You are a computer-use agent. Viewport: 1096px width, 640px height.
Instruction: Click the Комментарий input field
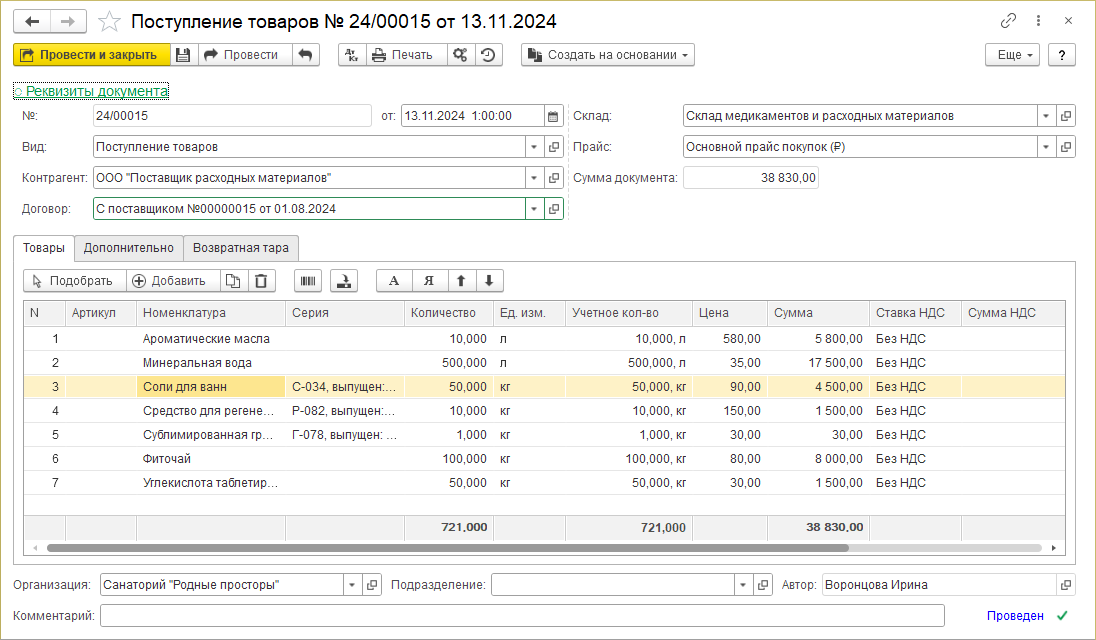coord(522,615)
